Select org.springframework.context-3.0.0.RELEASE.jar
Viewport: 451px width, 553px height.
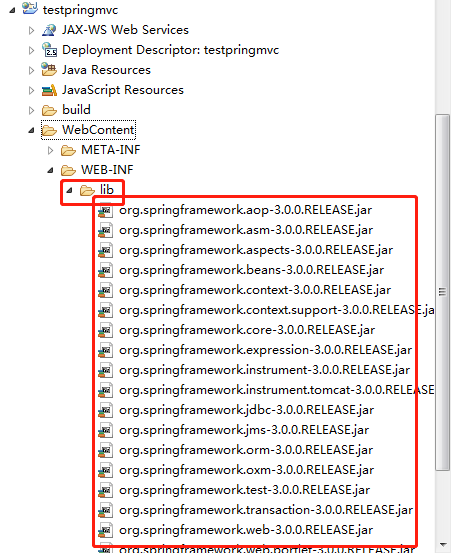[255, 291]
